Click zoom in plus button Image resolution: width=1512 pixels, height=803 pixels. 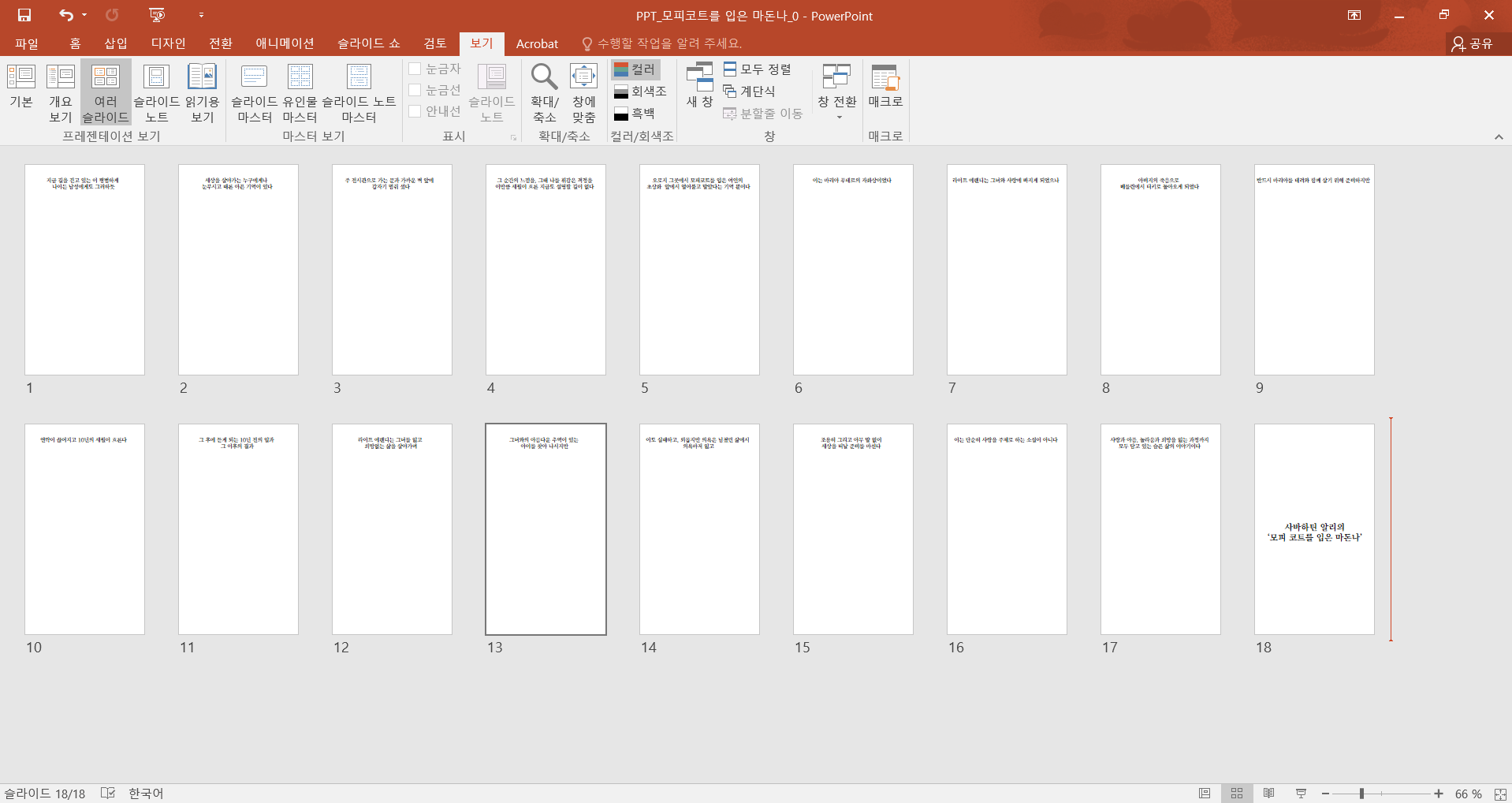click(x=1439, y=794)
